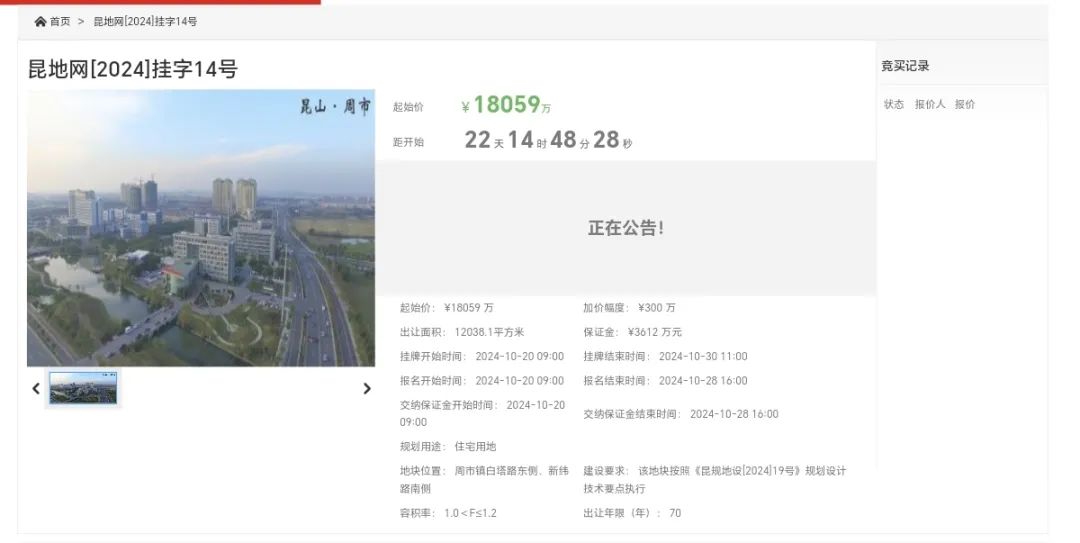Click the 建设要求 planning document text
The height and width of the screenshot is (543, 1080).
[x=714, y=479]
